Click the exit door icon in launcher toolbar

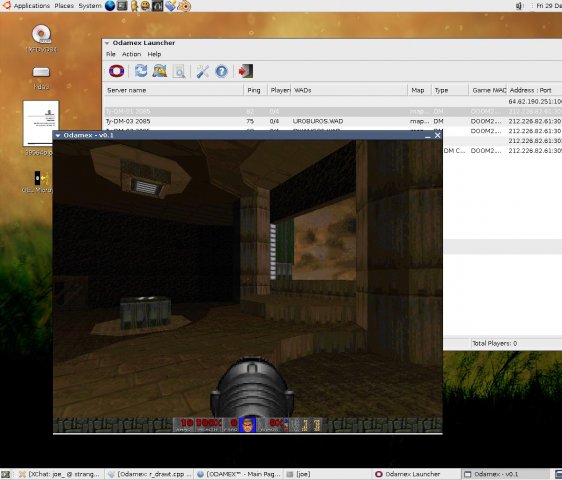pos(246,71)
